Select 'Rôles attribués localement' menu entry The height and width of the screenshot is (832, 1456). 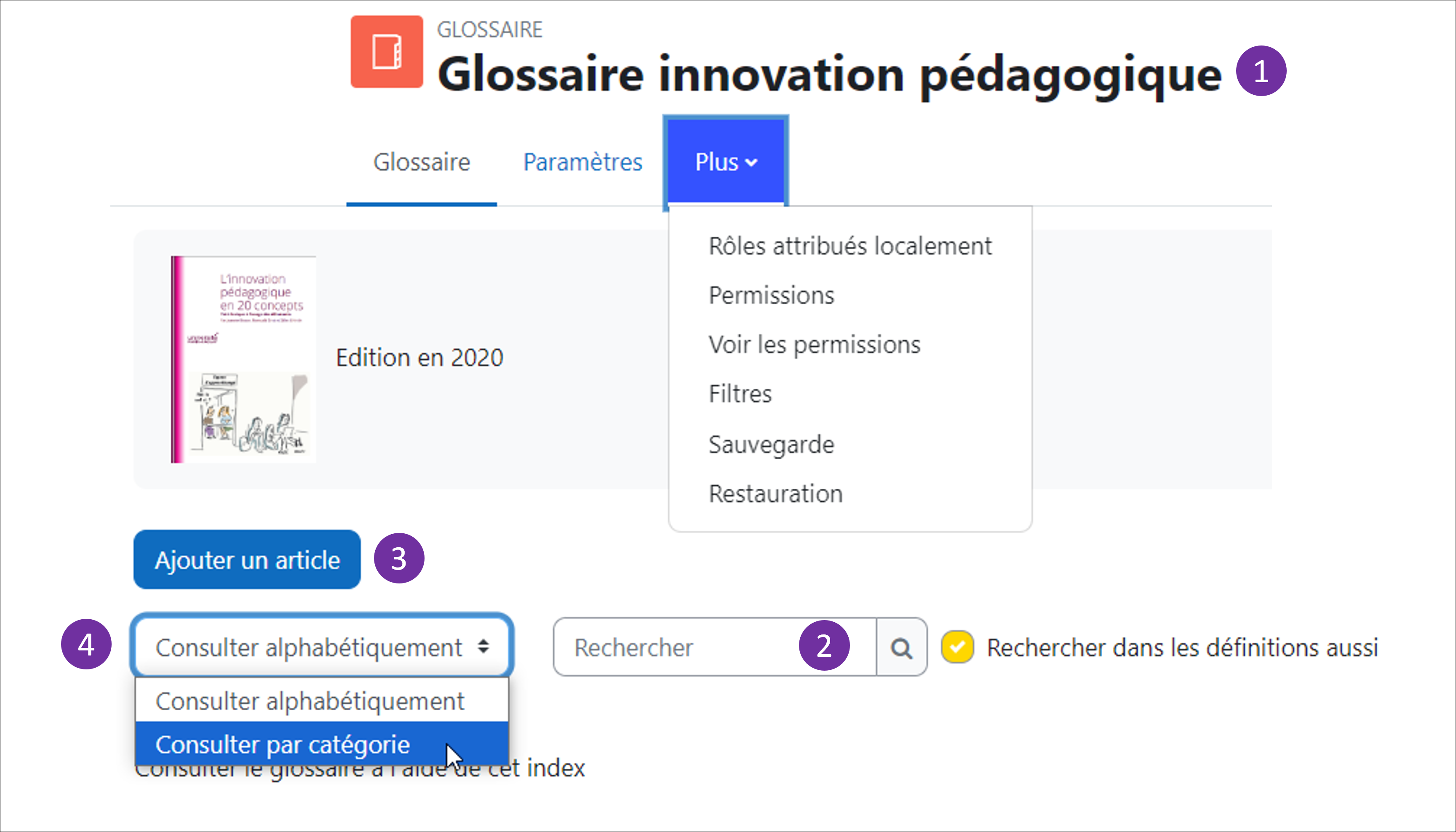point(850,246)
